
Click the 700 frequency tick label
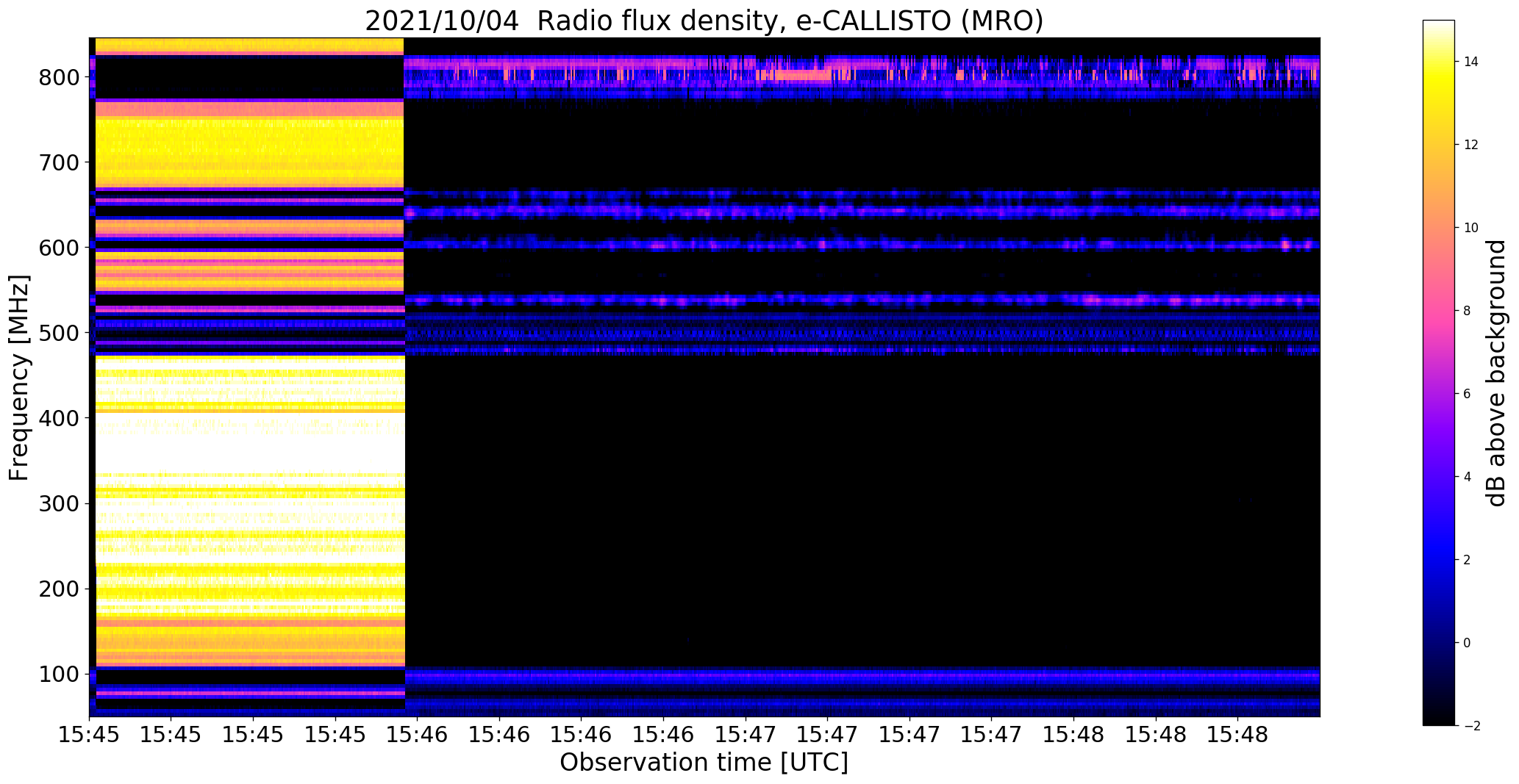(x=58, y=162)
